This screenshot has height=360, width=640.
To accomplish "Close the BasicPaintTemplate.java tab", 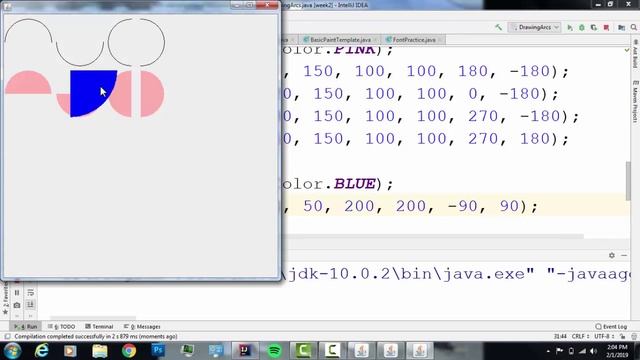I will (375, 40).
